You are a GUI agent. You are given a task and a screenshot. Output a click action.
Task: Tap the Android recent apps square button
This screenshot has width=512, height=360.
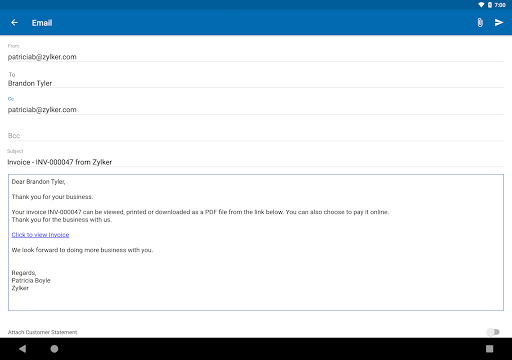click(x=489, y=349)
